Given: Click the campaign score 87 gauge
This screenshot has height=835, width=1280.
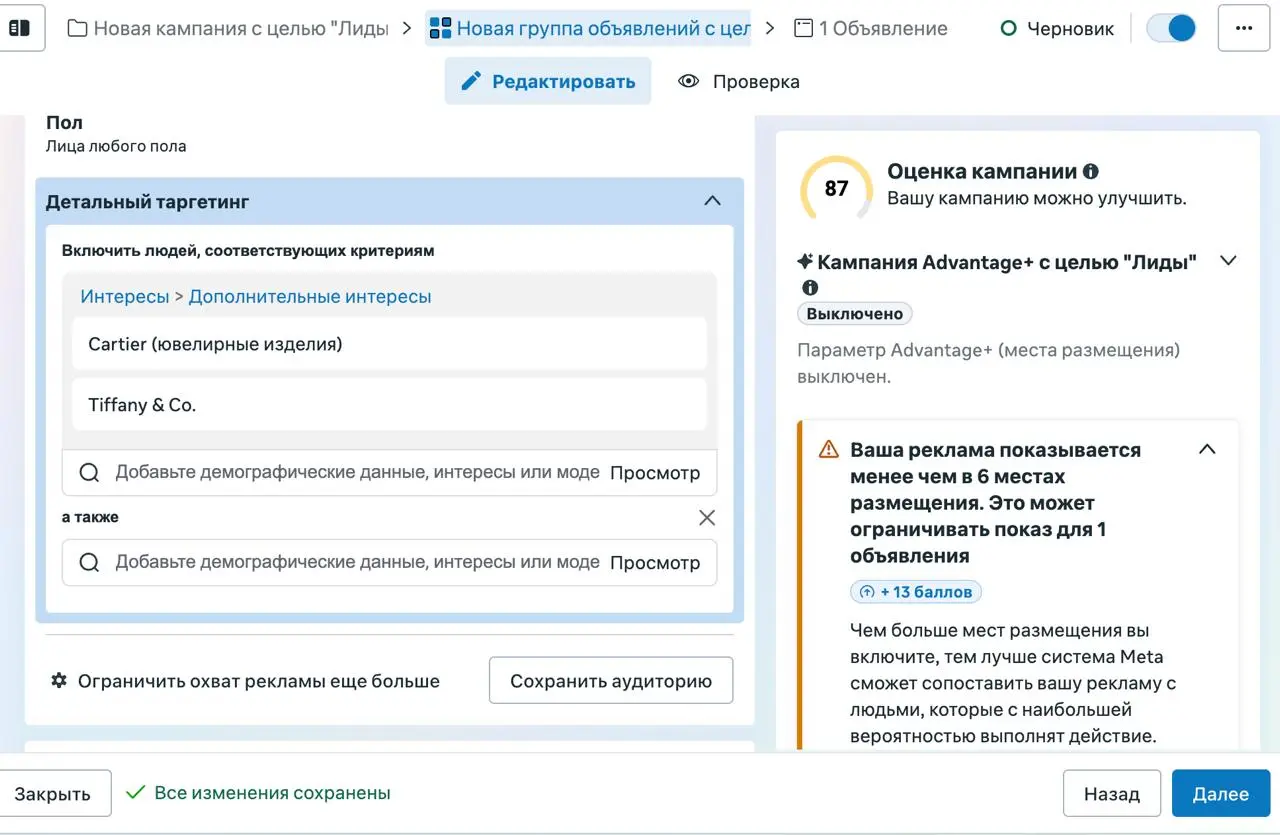Looking at the screenshot, I should [837, 188].
